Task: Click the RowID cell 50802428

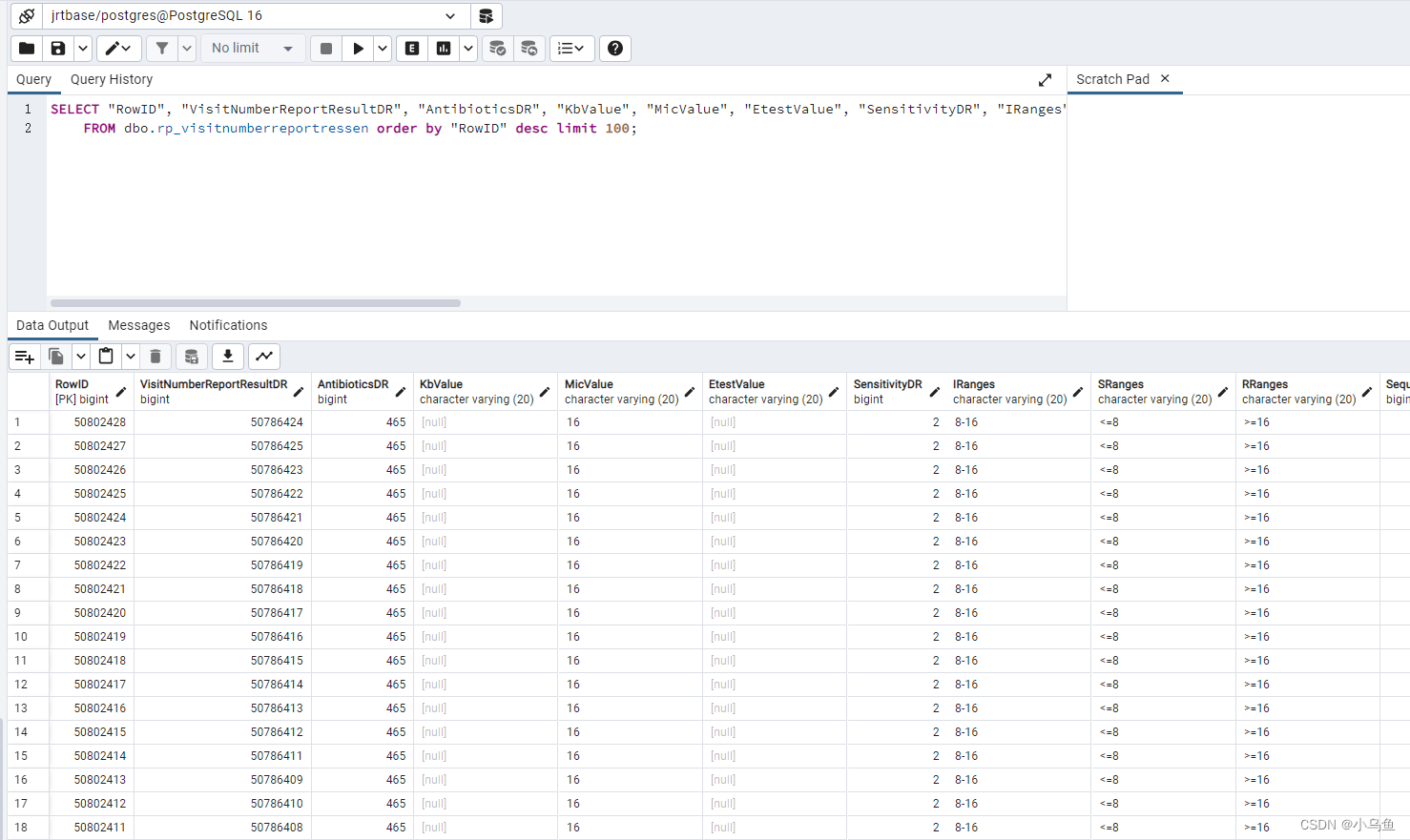Action: coord(92,422)
